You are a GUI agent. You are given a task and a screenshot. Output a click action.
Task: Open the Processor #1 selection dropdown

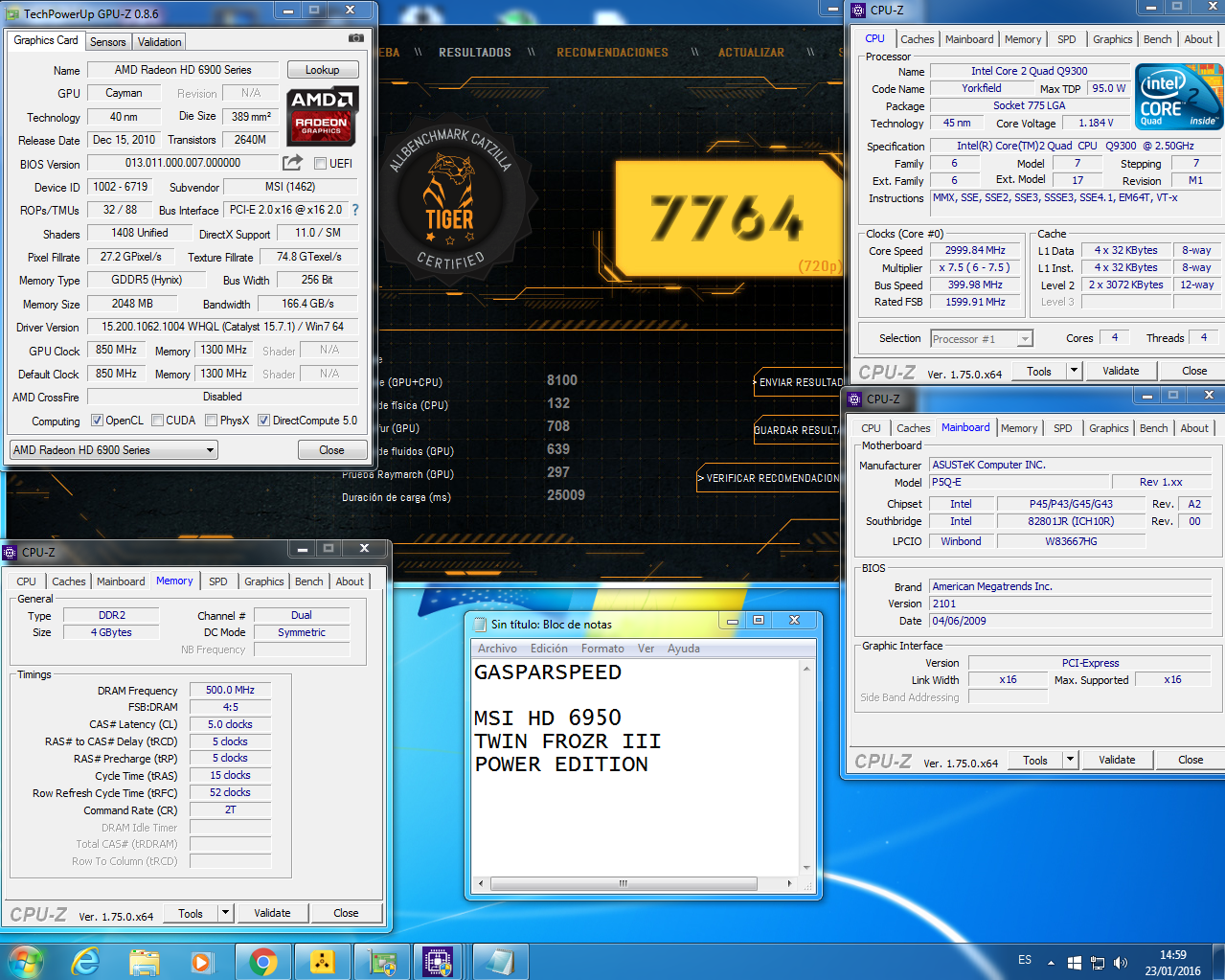point(982,338)
